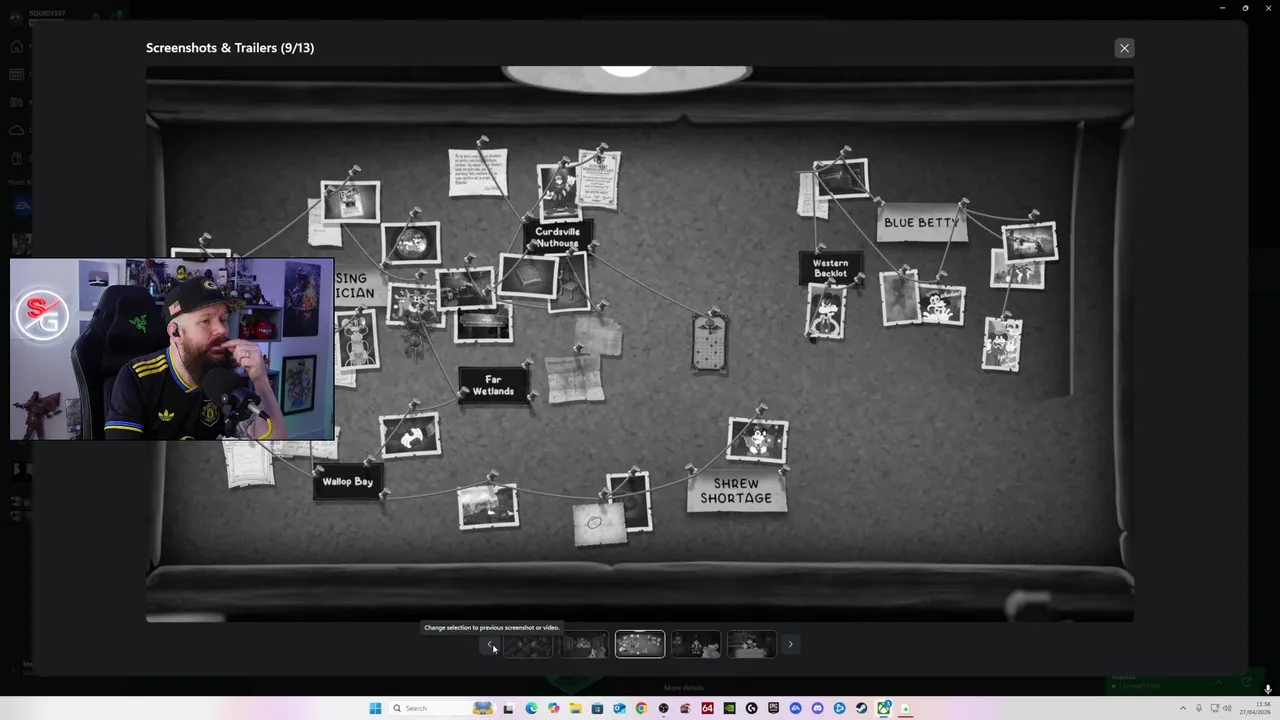The height and width of the screenshot is (720, 1280).
Task: Open the NVIDIA app from the taskbar
Action: tap(729, 708)
